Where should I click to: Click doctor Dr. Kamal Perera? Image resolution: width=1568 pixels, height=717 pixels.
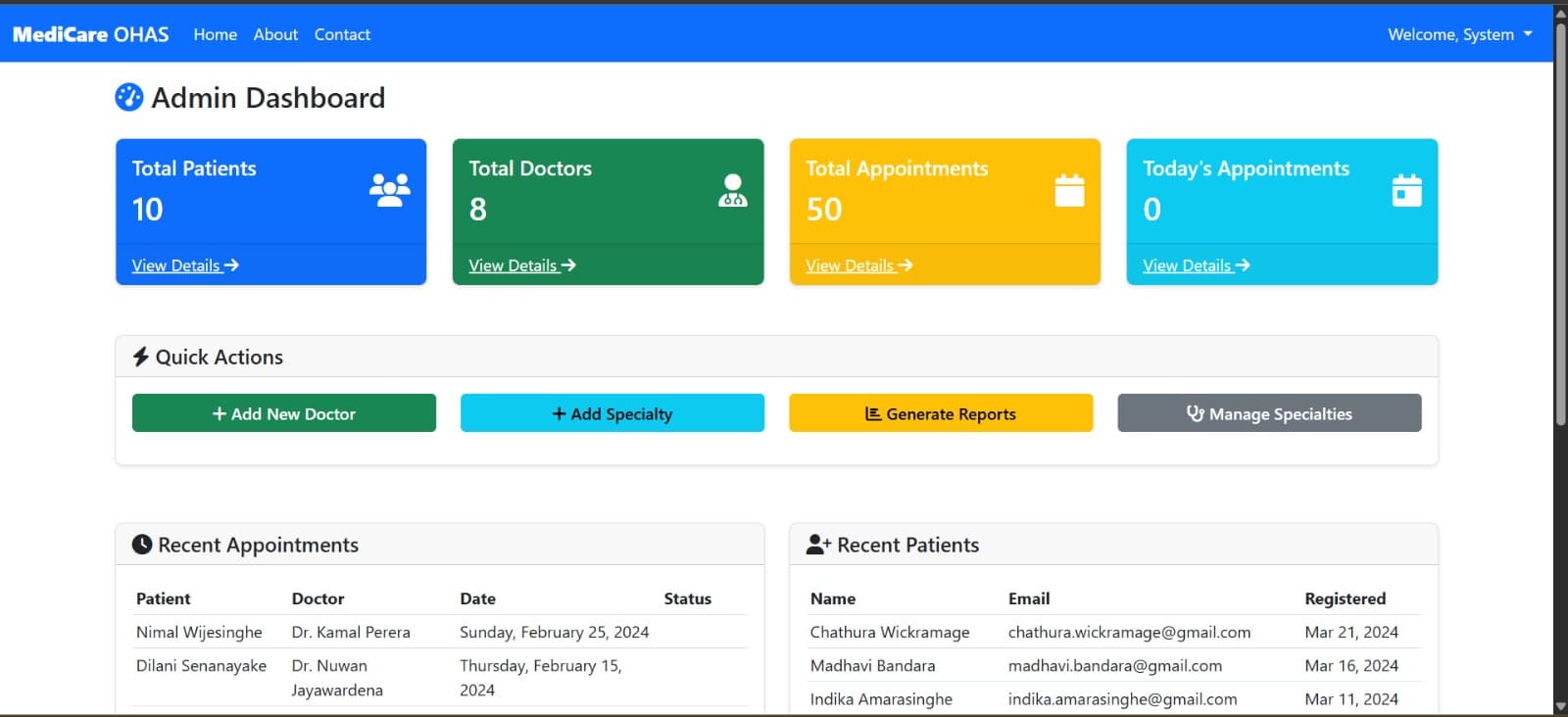[x=351, y=632]
